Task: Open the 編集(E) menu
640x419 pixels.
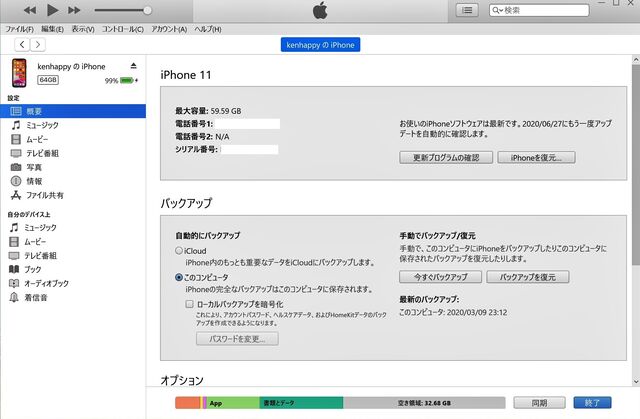Action: tap(52, 29)
